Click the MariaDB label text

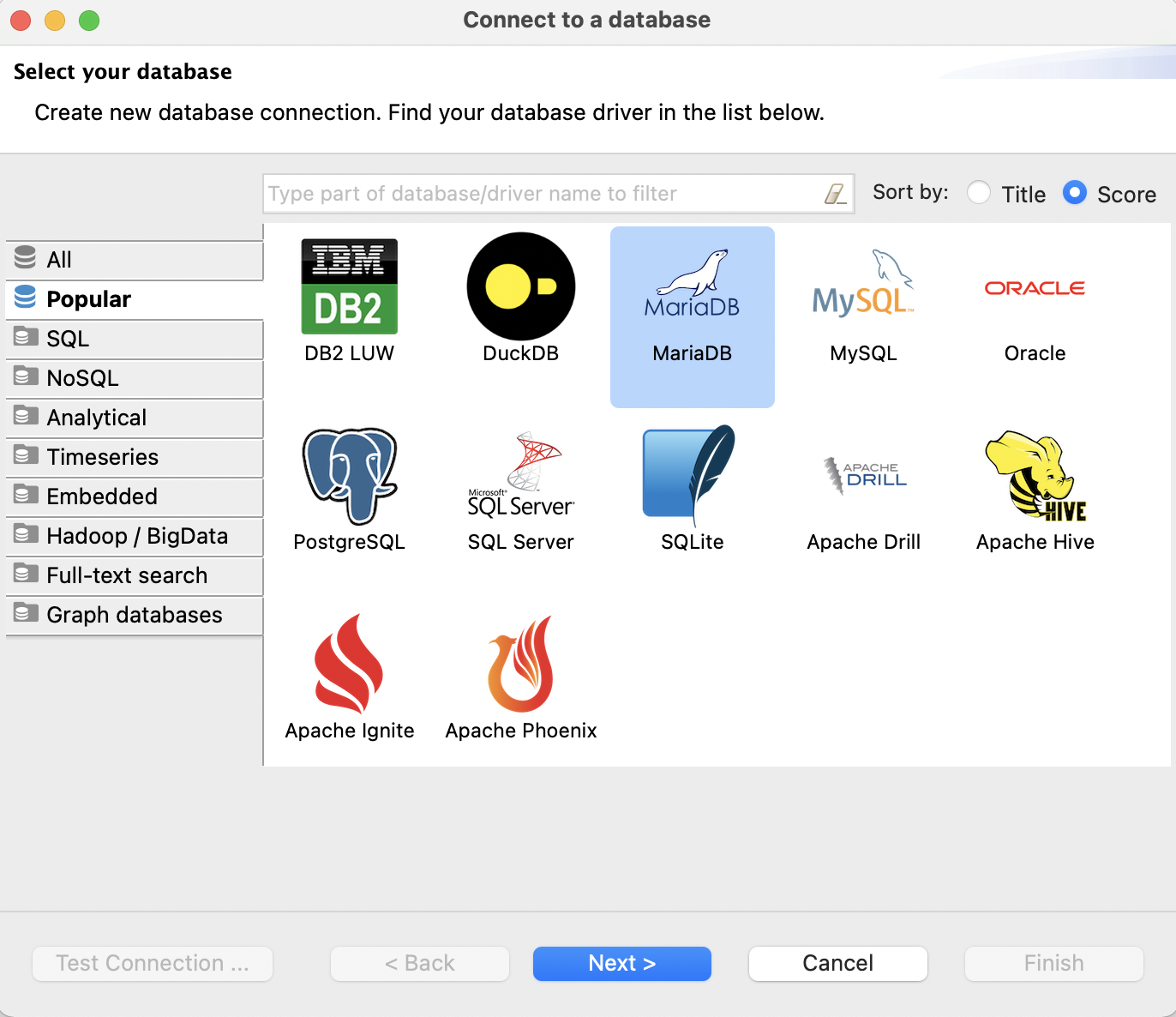coord(693,353)
